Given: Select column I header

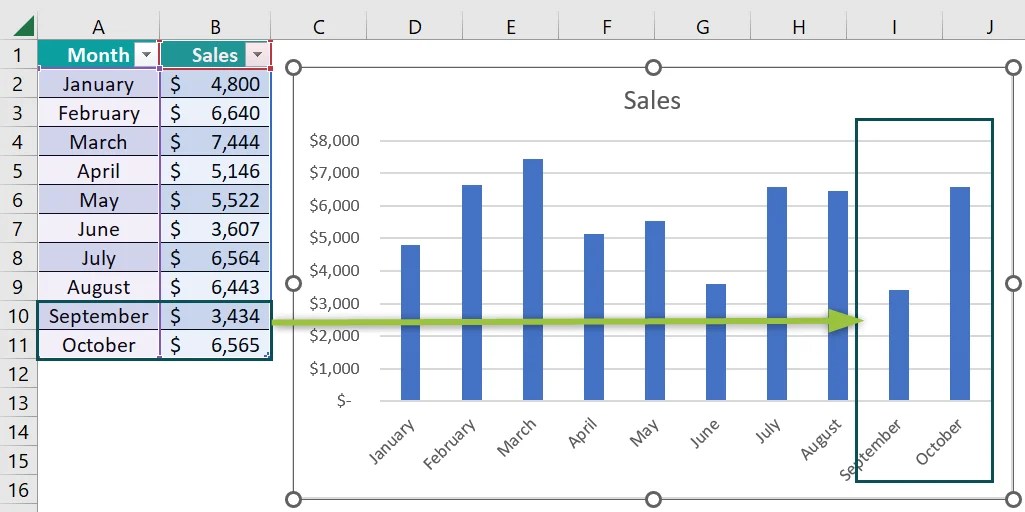Looking at the screenshot, I should coord(895,26).
